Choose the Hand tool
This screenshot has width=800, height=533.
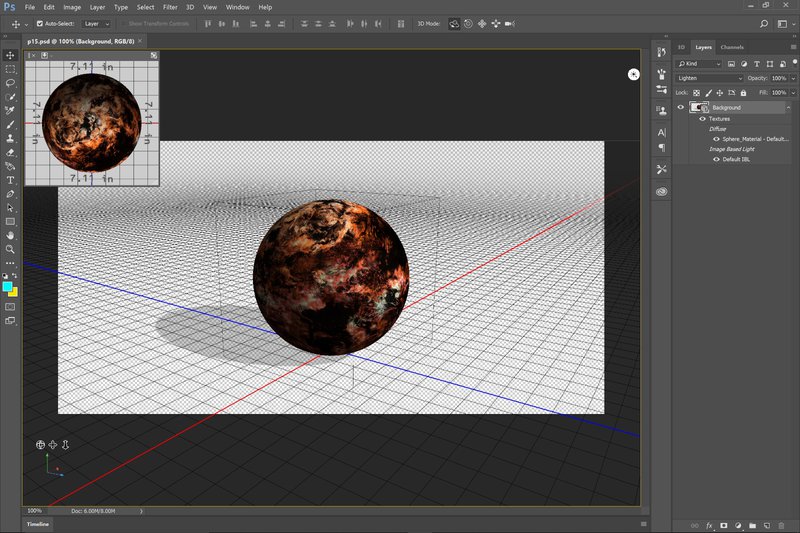10,235
